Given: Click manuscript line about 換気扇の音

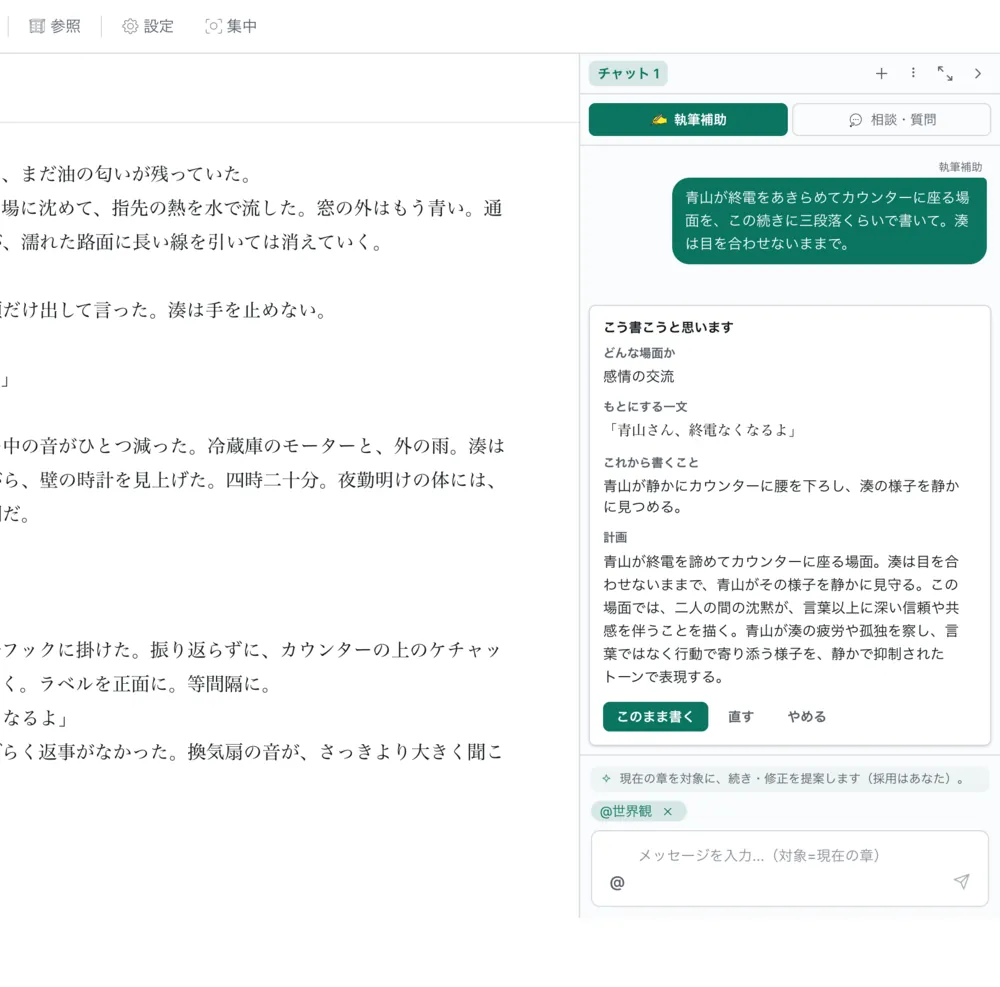Looking at the screenshot, I should [x=251, y=752].
